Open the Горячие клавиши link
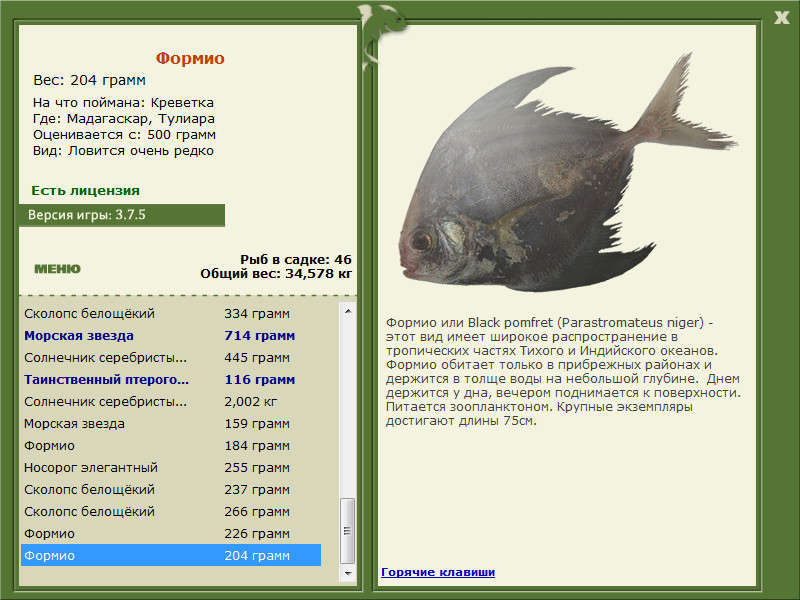This screenshot has width=800, height=600. click(x=438, y=572)
